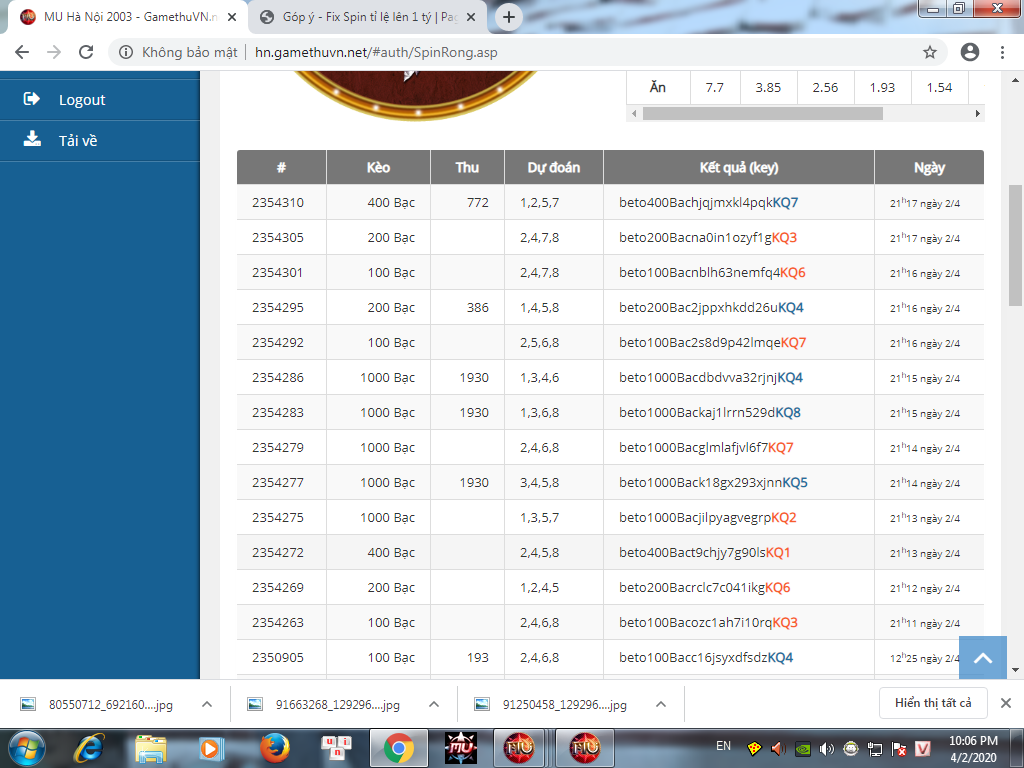Open the Chrome profile avatar icon
The height and width of the screenshot is (768, 1024).
pyautogui.click(x=969, y=52)
